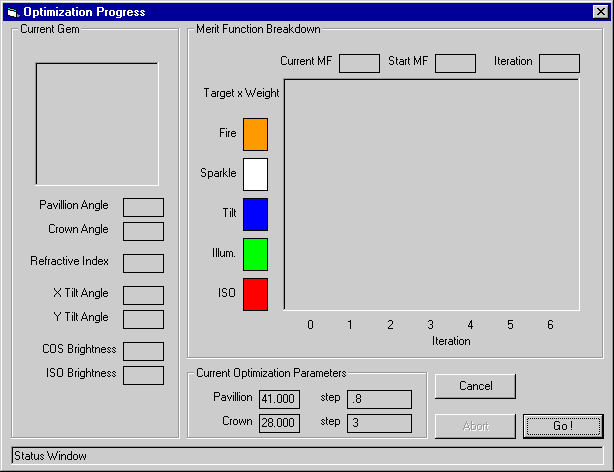Screen dimensions: 614x472
Task: Click the COS Brightness field
Action: (x=143, y=351)
